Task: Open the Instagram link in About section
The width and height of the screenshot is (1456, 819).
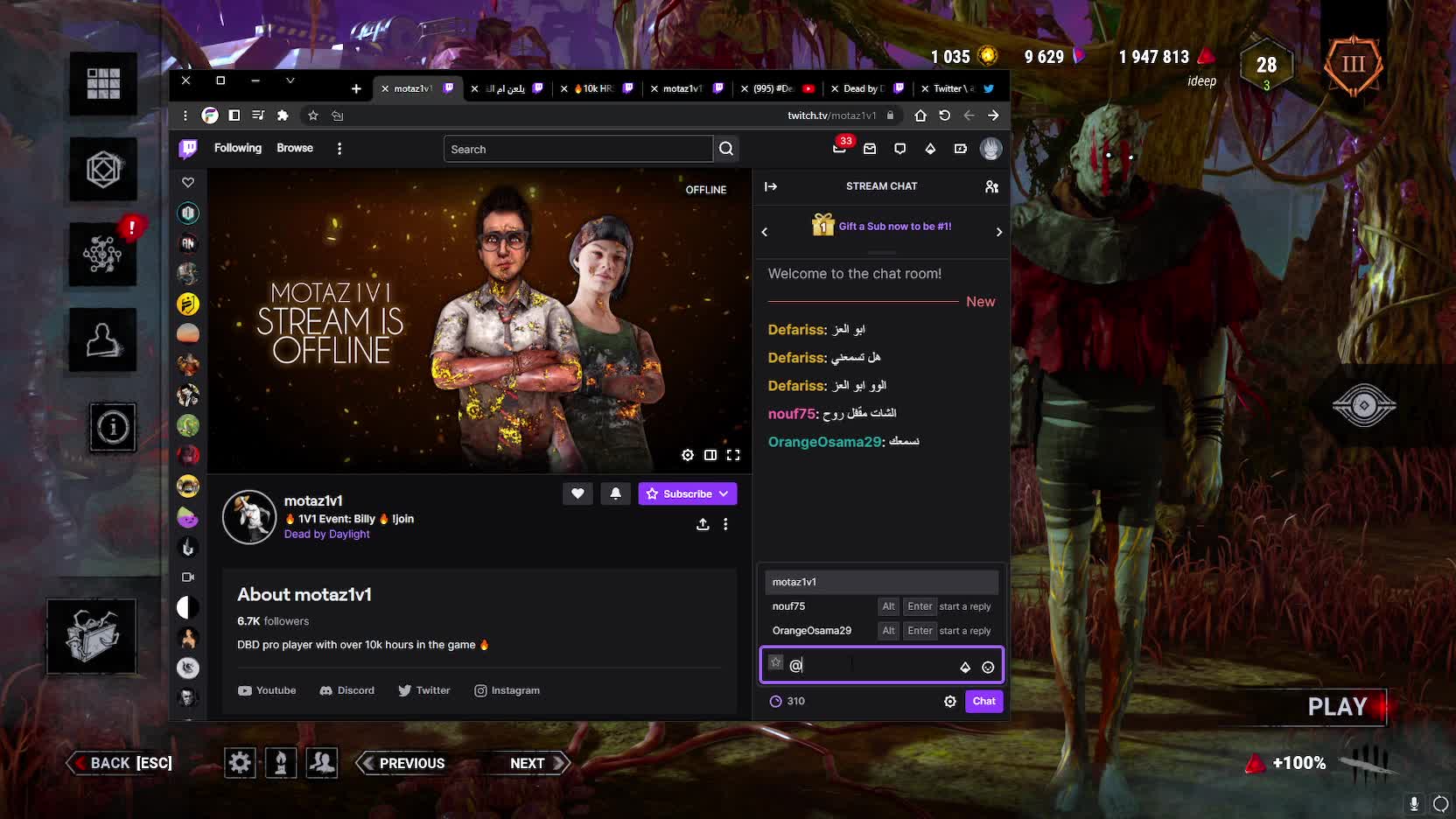Action: tap(507, 690)
